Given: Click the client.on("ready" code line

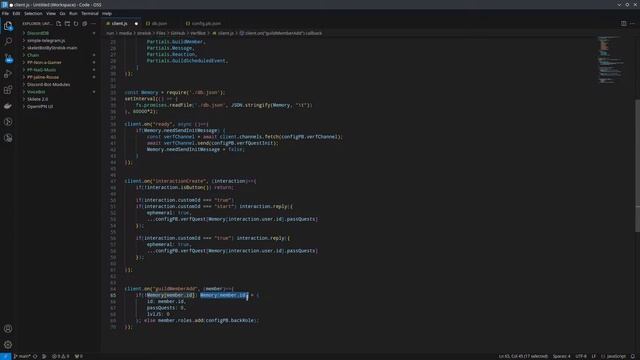Looking at the screenshot, I should click(167, 124).
